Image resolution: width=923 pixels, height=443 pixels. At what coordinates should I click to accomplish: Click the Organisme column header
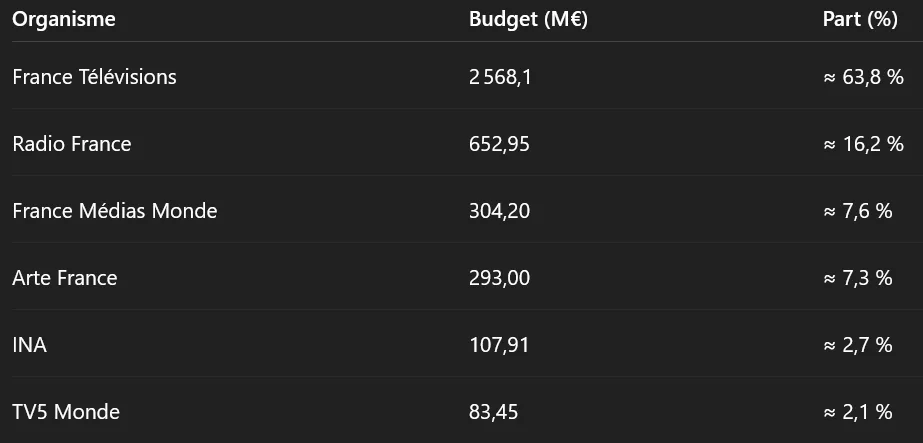point(64,20)
